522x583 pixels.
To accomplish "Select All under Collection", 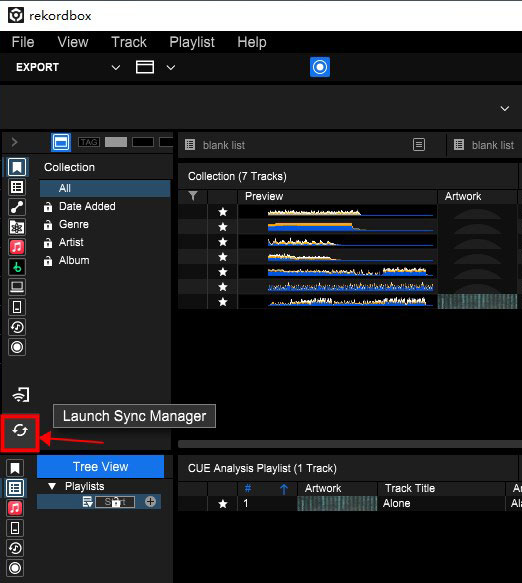I will point(105,188).
